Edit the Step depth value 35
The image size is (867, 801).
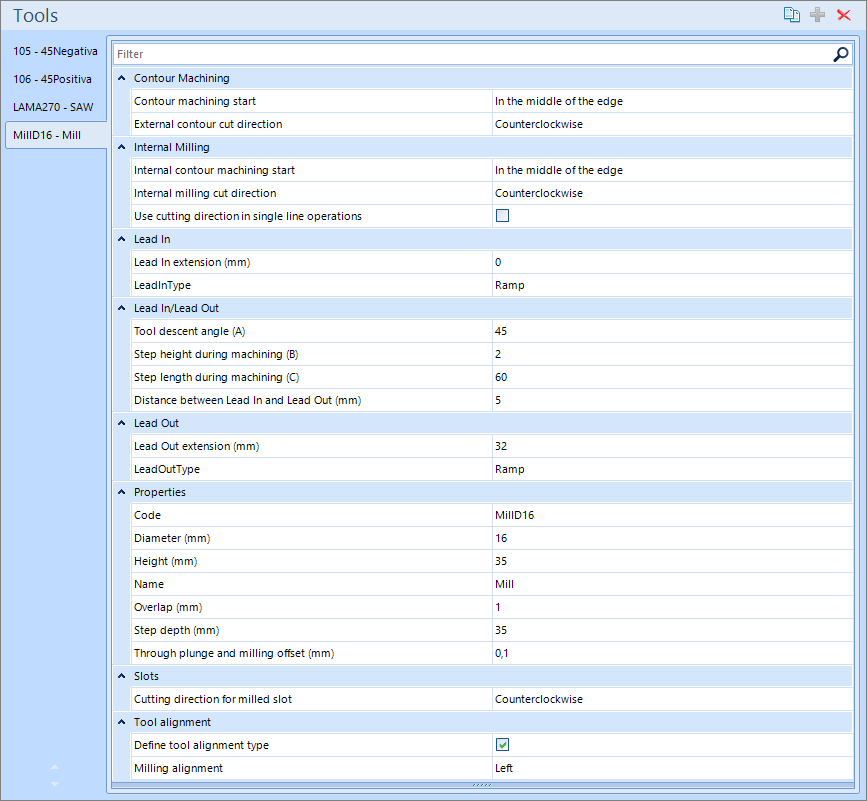coord(672,630)
